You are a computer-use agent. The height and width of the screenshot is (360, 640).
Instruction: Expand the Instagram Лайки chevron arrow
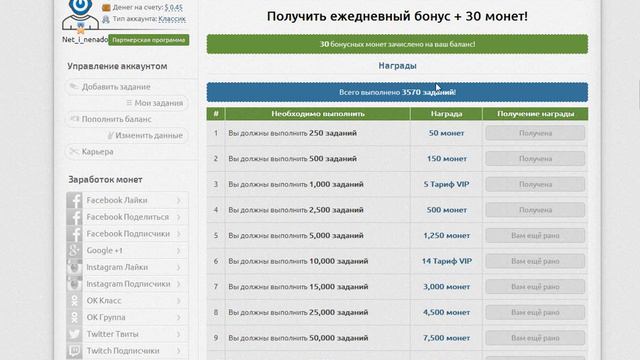click(179, 267)
